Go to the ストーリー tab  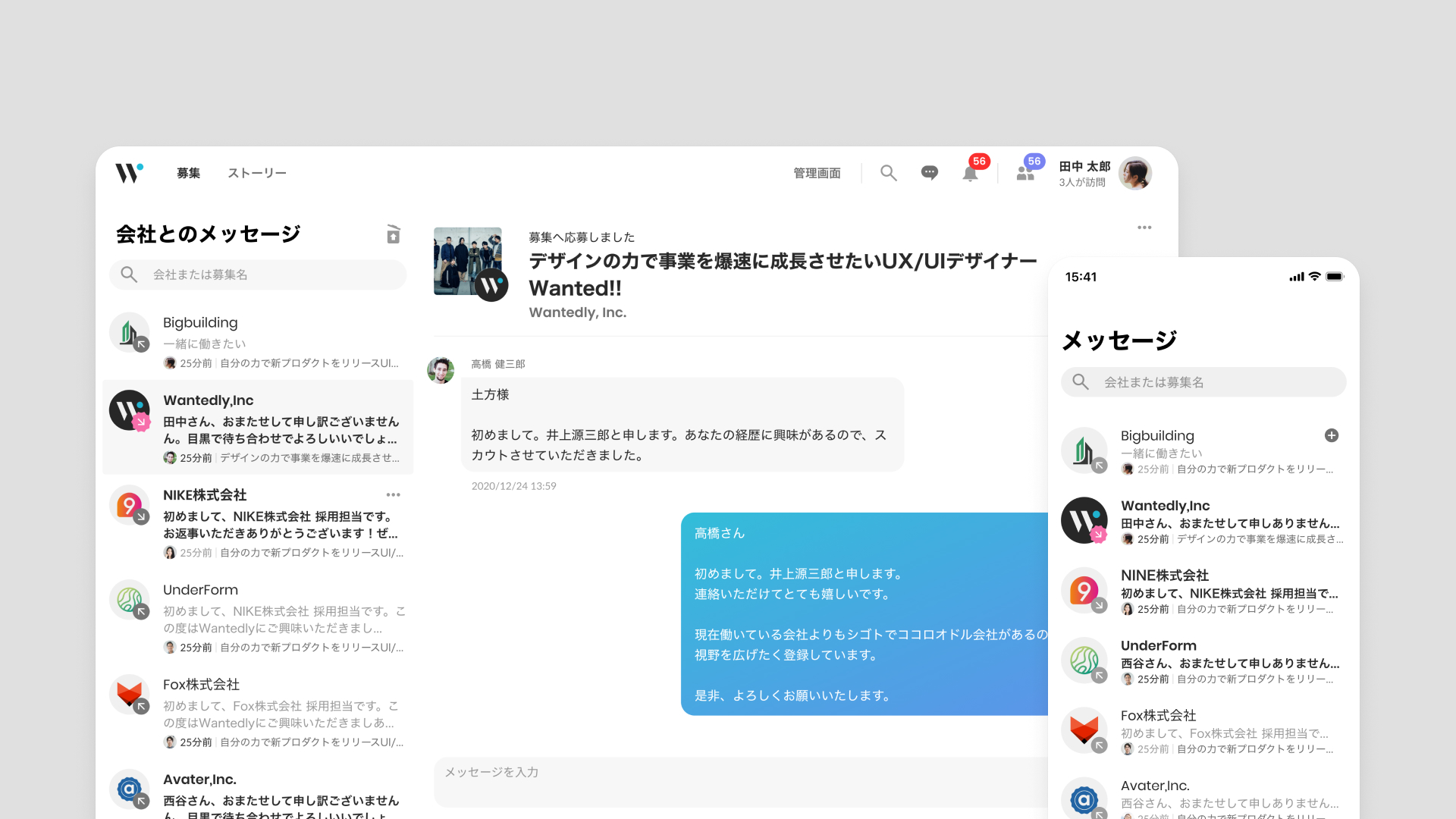pos(257,173)
